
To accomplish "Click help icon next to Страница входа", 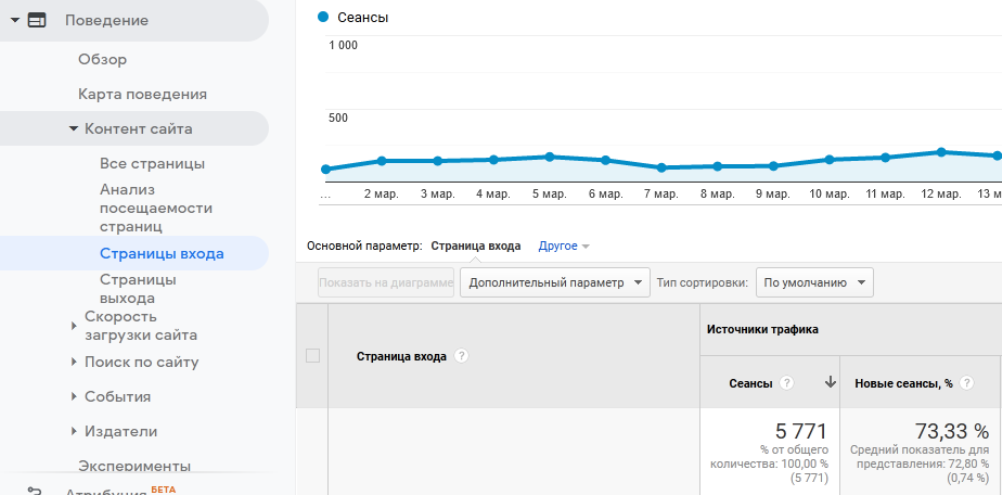I will (x=461, y=356).
